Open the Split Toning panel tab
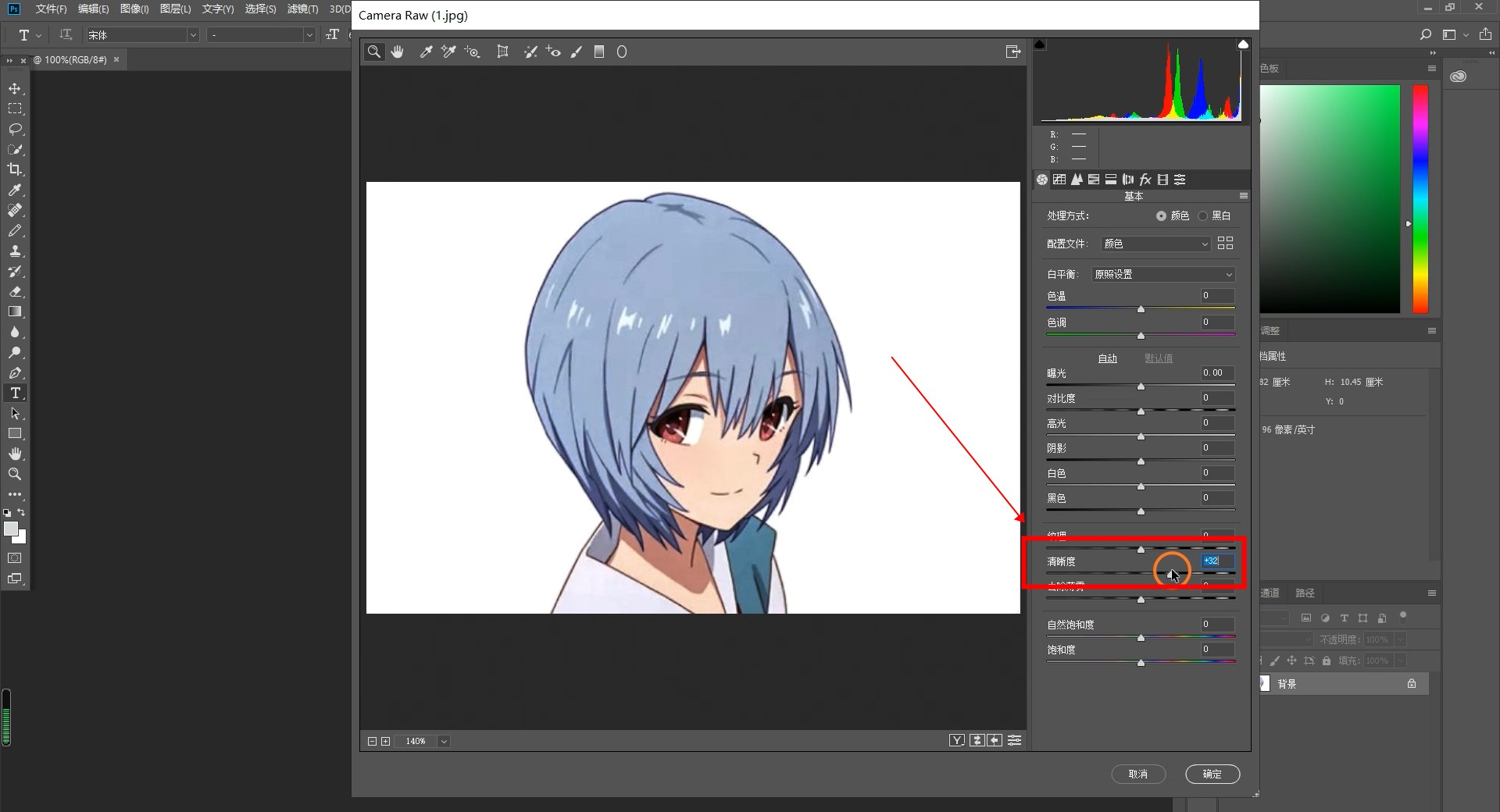Screen dimensions: 1500x812 tap(1111, 180)
